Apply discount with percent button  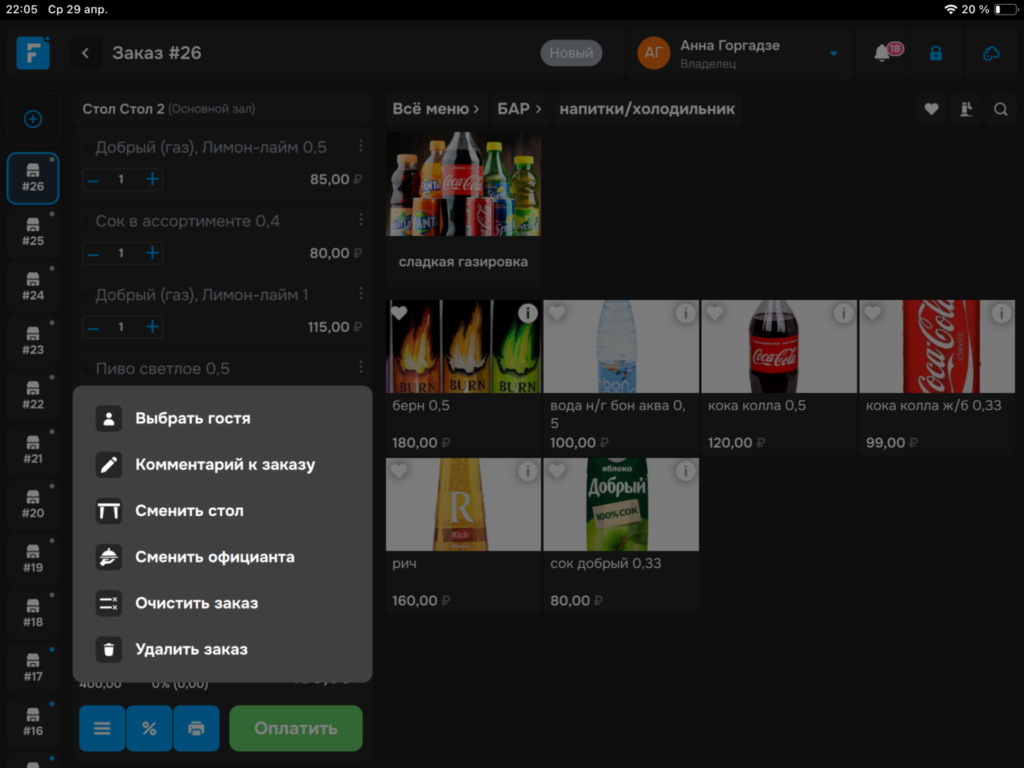point(150,728)
